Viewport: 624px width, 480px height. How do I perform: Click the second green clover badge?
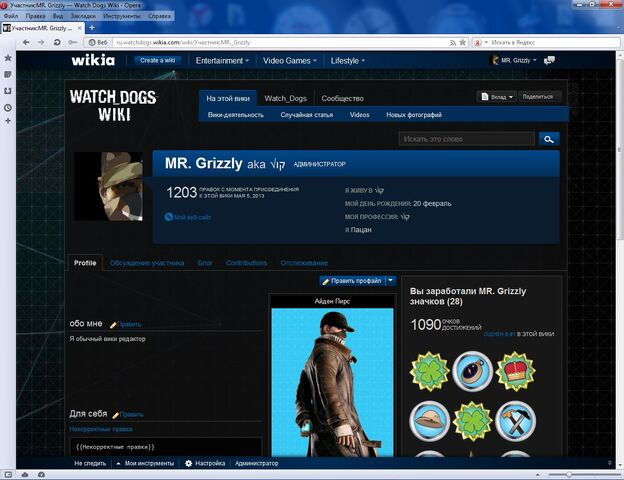(472, 421)
